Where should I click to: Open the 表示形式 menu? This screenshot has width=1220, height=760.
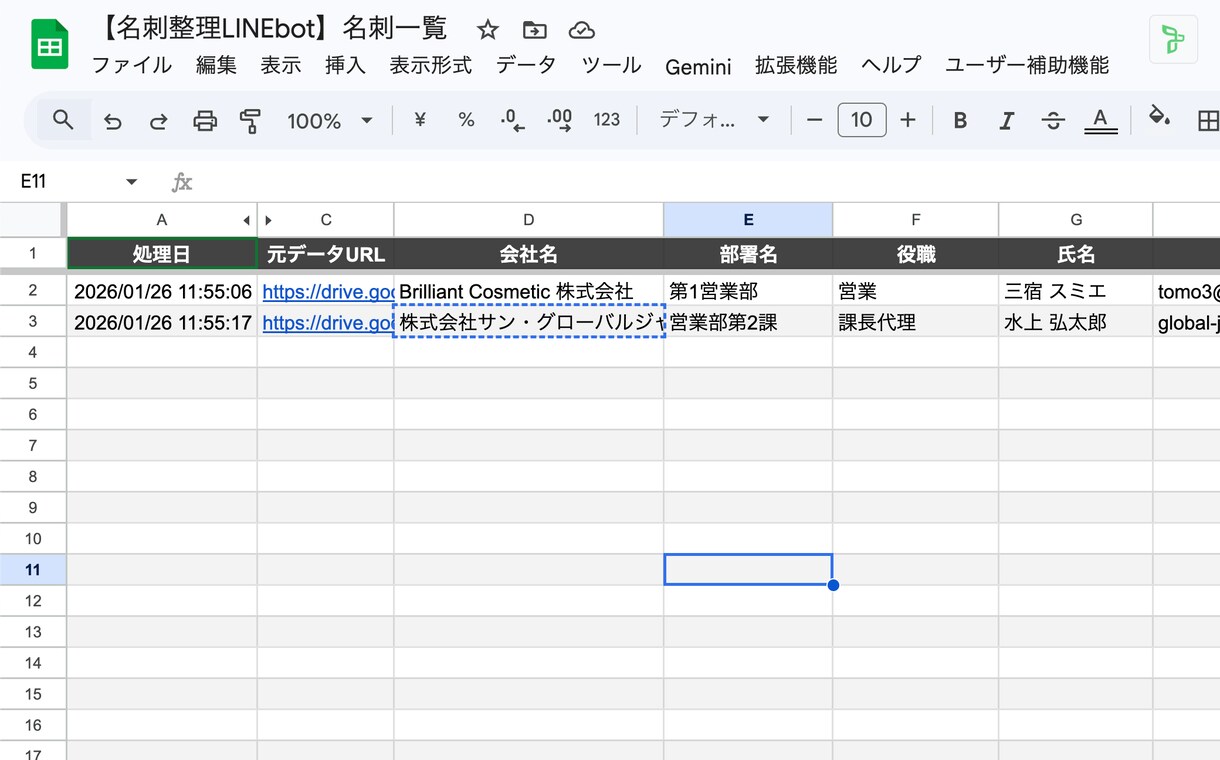430,66
